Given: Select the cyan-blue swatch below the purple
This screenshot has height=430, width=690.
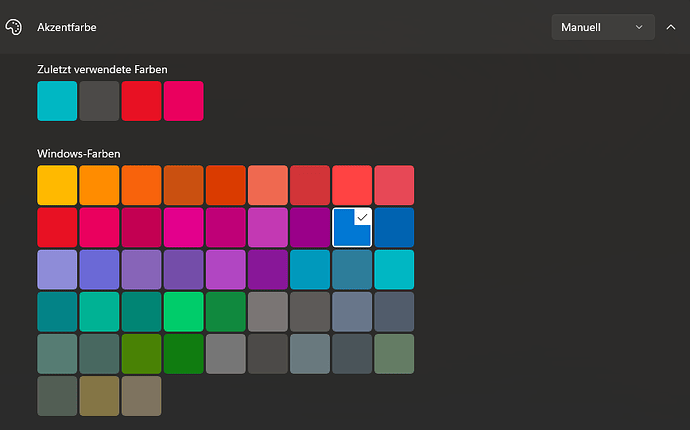Looking at the screenshot, I should [x=310, y=270].
